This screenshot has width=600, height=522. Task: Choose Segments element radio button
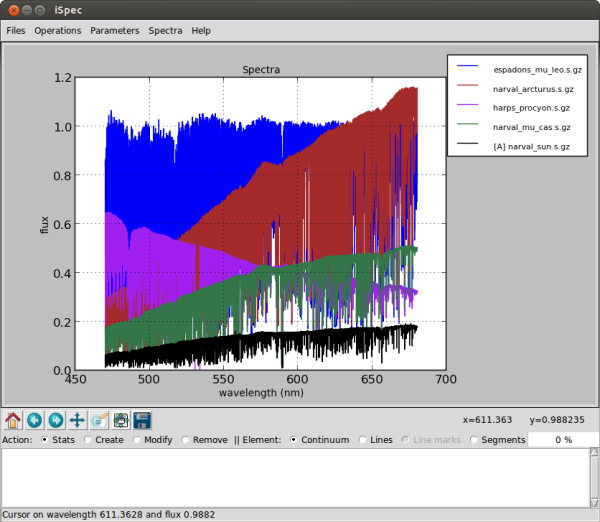point(474,440)
